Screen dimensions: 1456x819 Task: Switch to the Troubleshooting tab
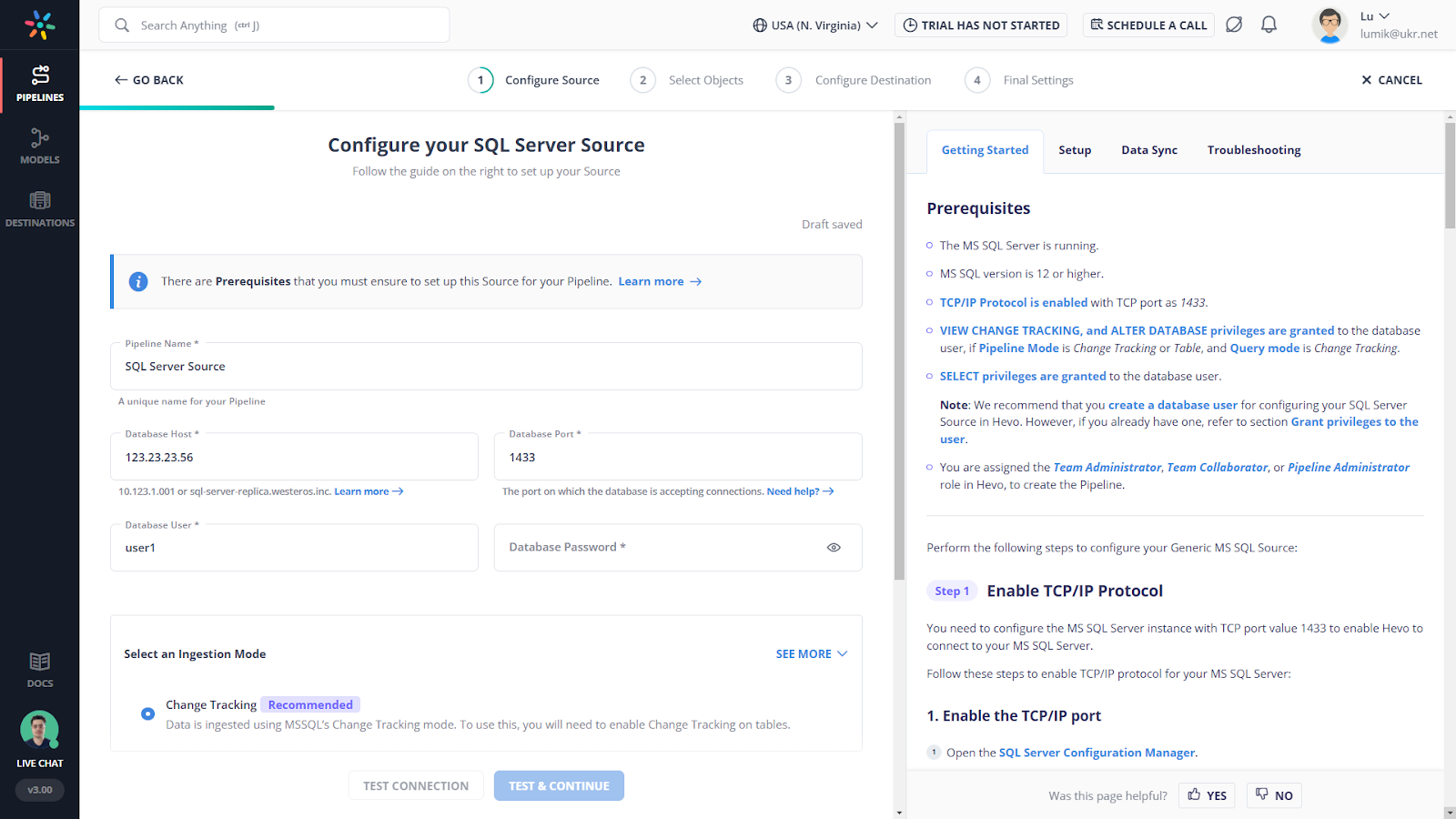[x=1253, y=150]
